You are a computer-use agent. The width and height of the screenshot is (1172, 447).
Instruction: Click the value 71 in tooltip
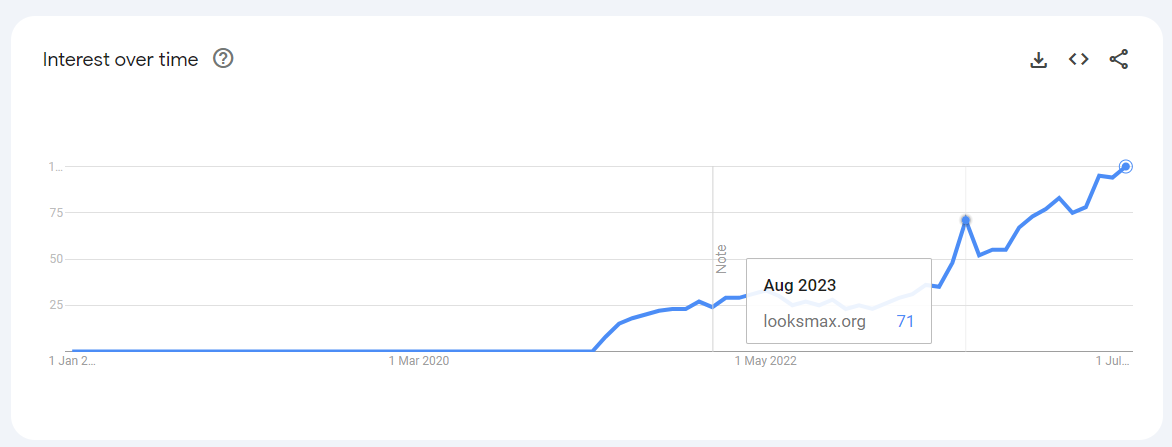click(905, 321)
